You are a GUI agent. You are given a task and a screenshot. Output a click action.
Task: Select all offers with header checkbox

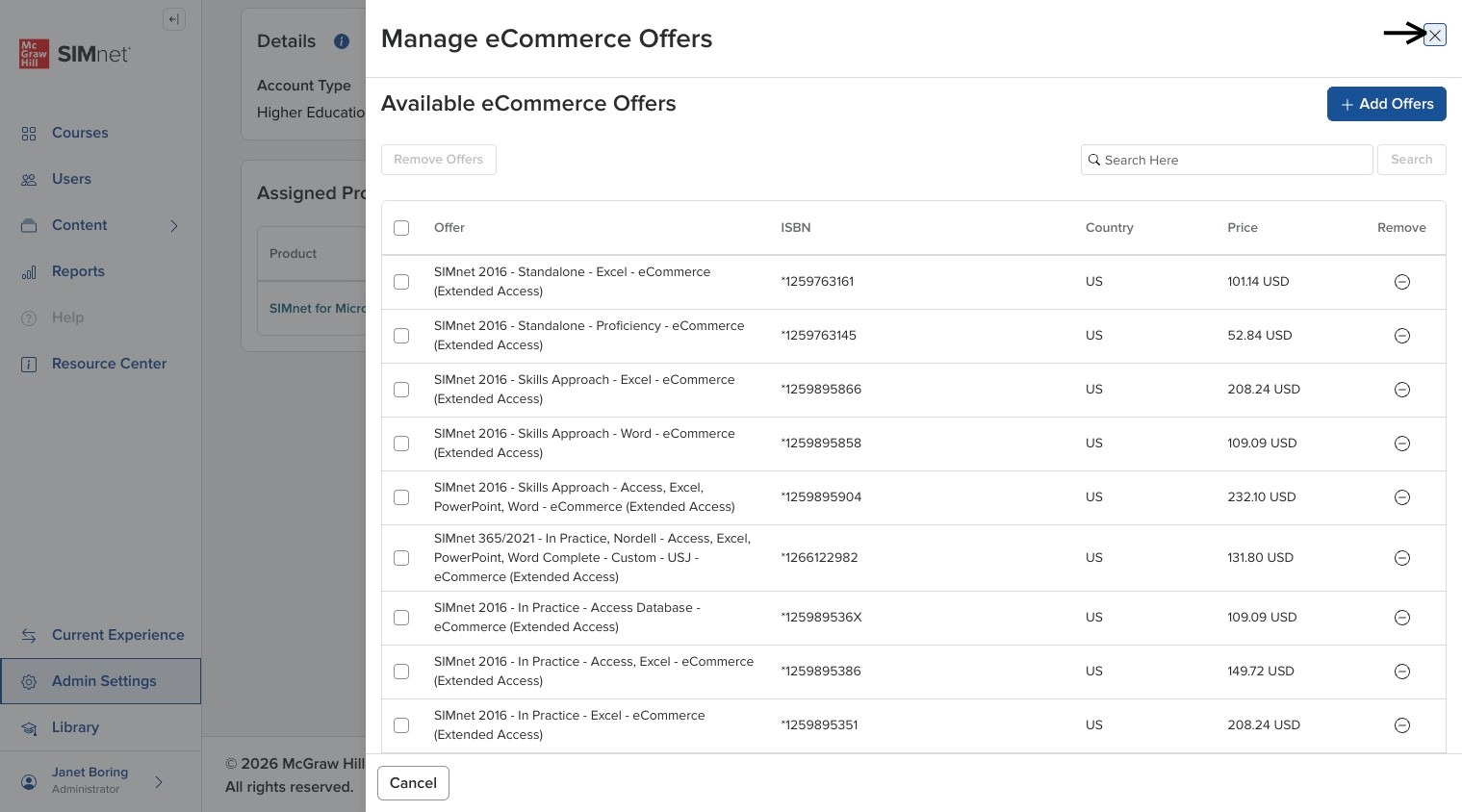click(401, 228)
